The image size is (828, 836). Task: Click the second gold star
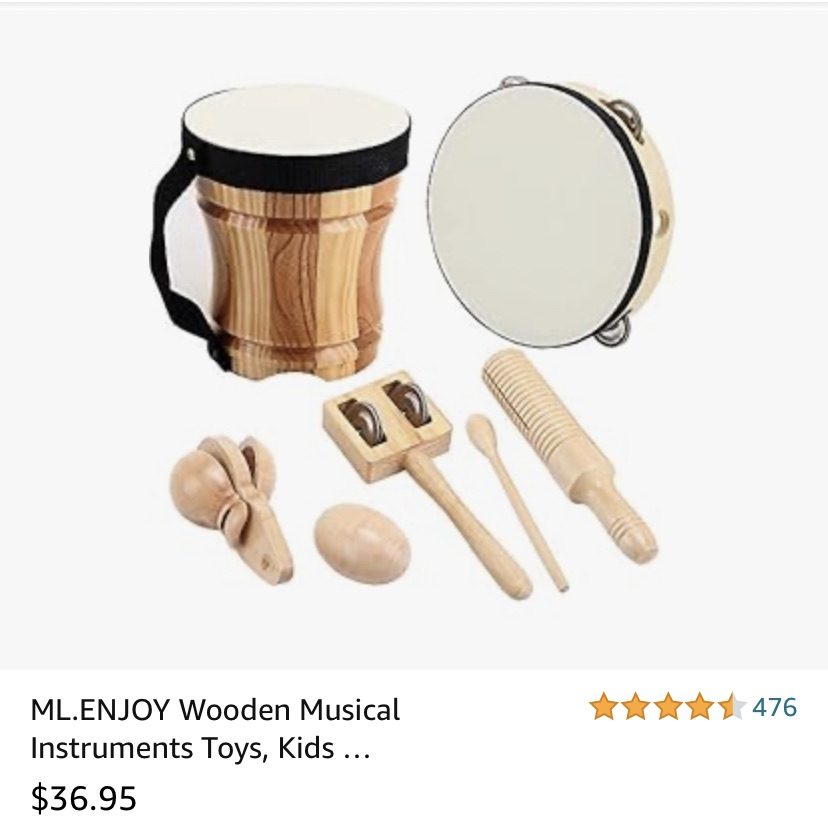[636, 707]
